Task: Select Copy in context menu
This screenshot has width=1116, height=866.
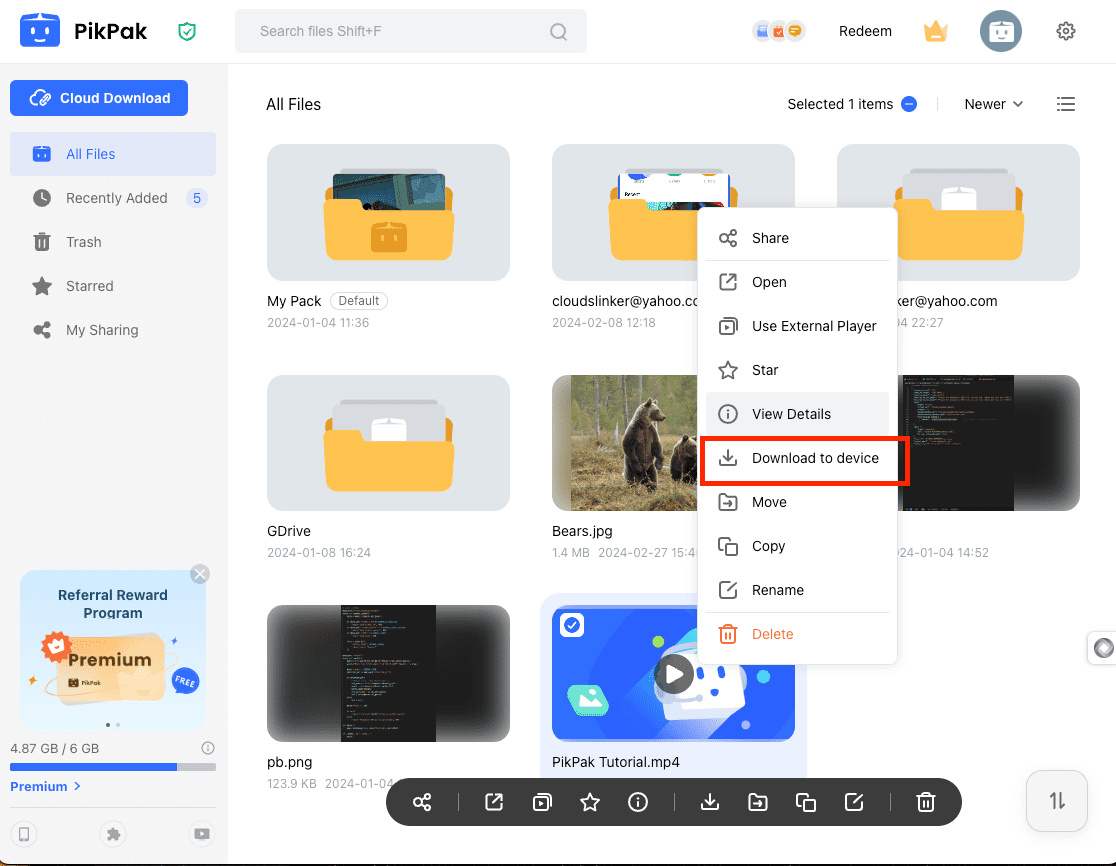Action: coord(797,546)
